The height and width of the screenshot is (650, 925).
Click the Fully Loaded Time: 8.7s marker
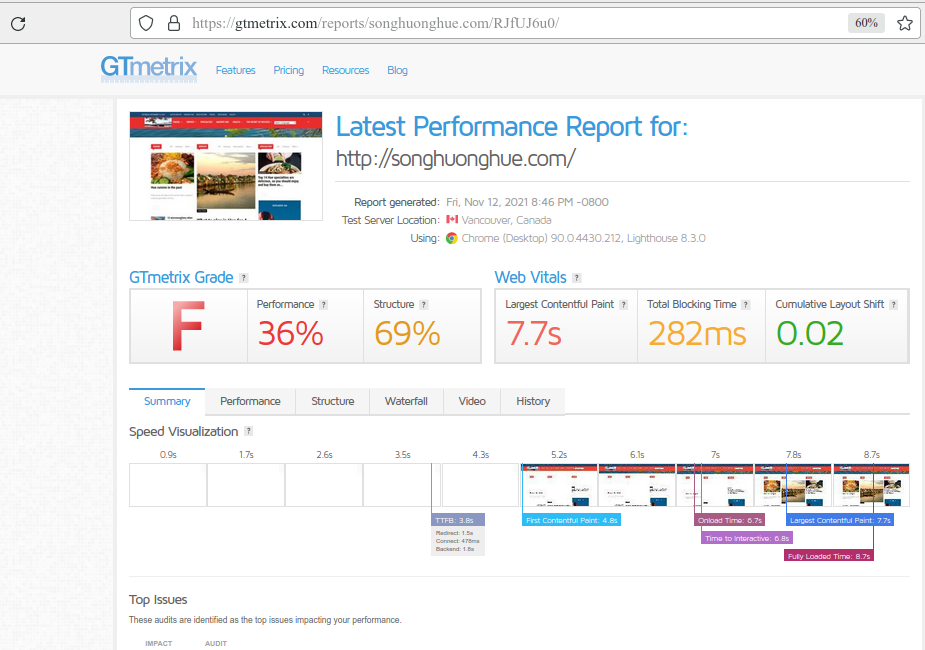pyautogui.click(x=829, y=556)
